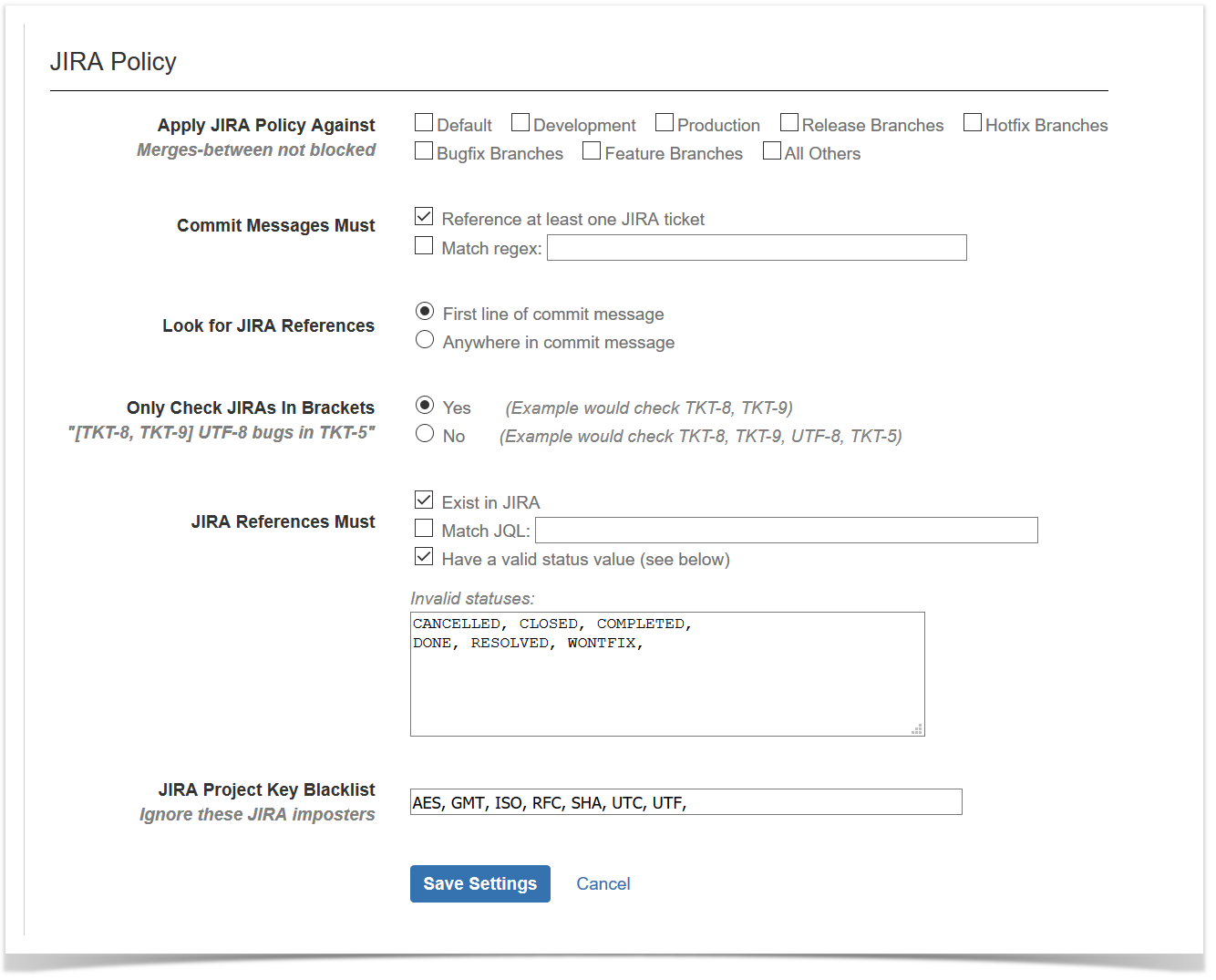Enable Release Branches checkbox

pyautogui.click(x=789, y=123)
